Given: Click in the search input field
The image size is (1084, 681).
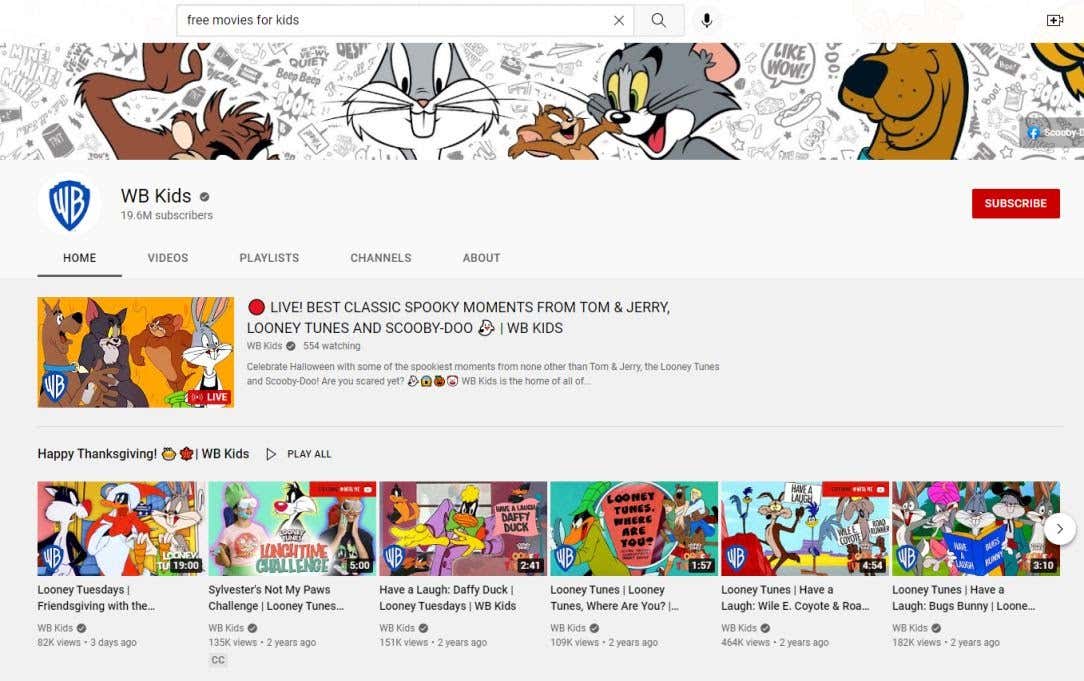Looking at the screenshot, I should click(x=395, y=20).
